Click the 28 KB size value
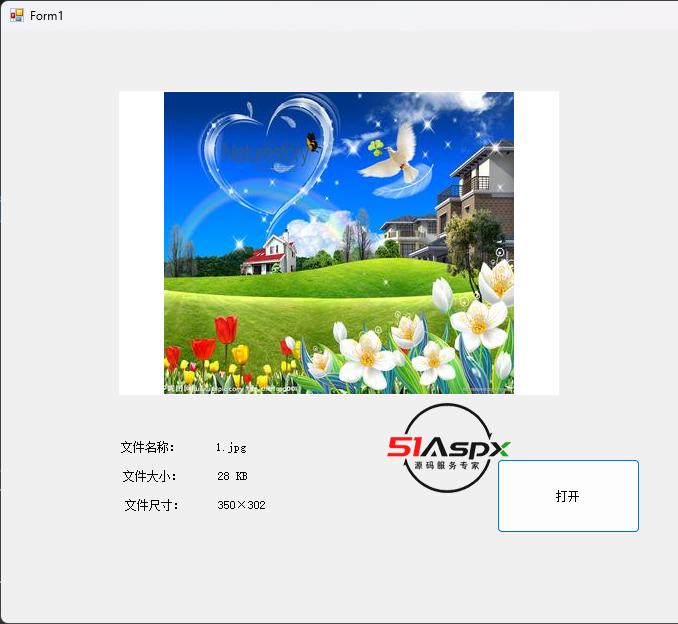Screen dimensions: 678x624 [x=232, y=476]
